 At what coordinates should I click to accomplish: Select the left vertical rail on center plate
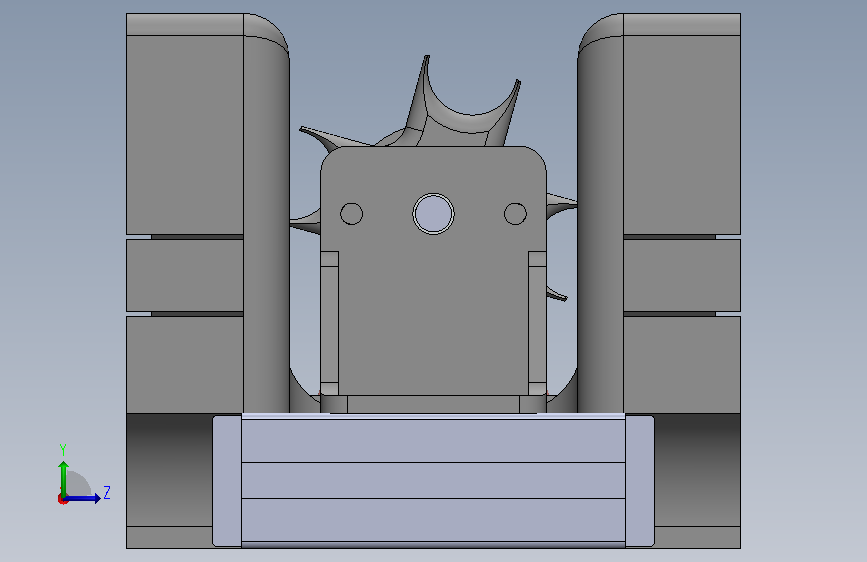pos(330,323)
